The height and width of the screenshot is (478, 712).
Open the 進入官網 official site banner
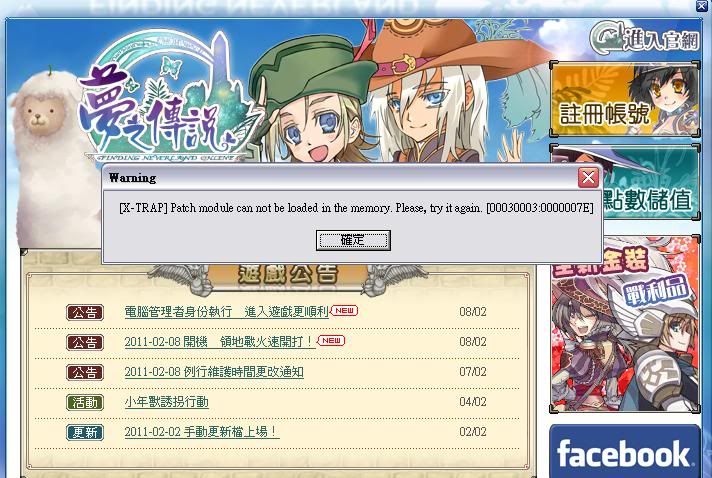644,39
